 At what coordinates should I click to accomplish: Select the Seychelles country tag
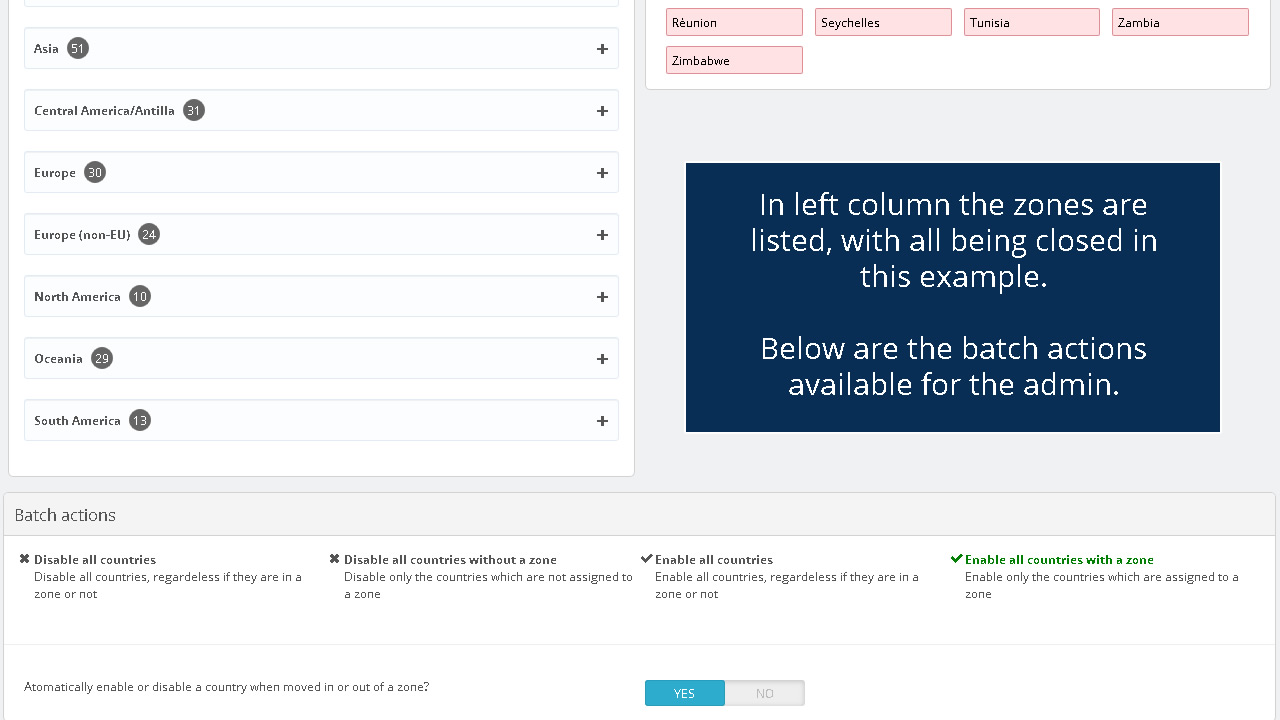(x=883, y=22)
